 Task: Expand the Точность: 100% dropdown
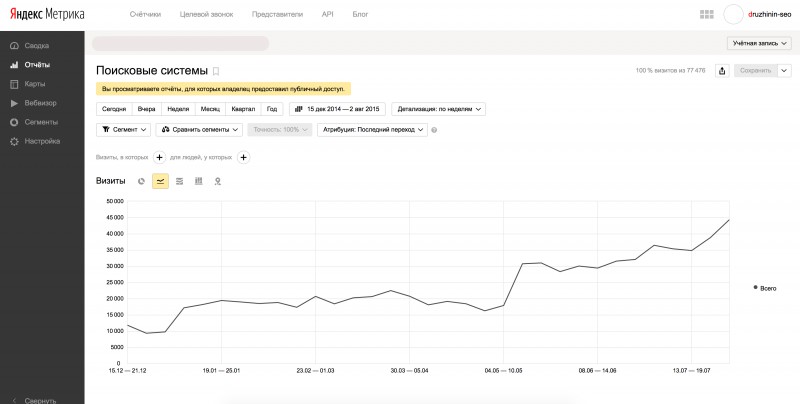[280, 130]
